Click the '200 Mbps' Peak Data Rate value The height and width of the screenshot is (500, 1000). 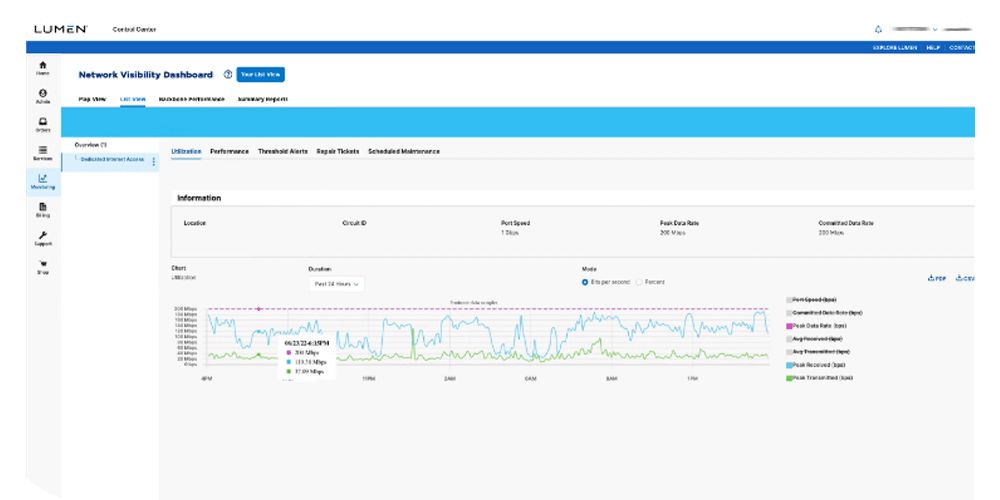pos(672,233)
